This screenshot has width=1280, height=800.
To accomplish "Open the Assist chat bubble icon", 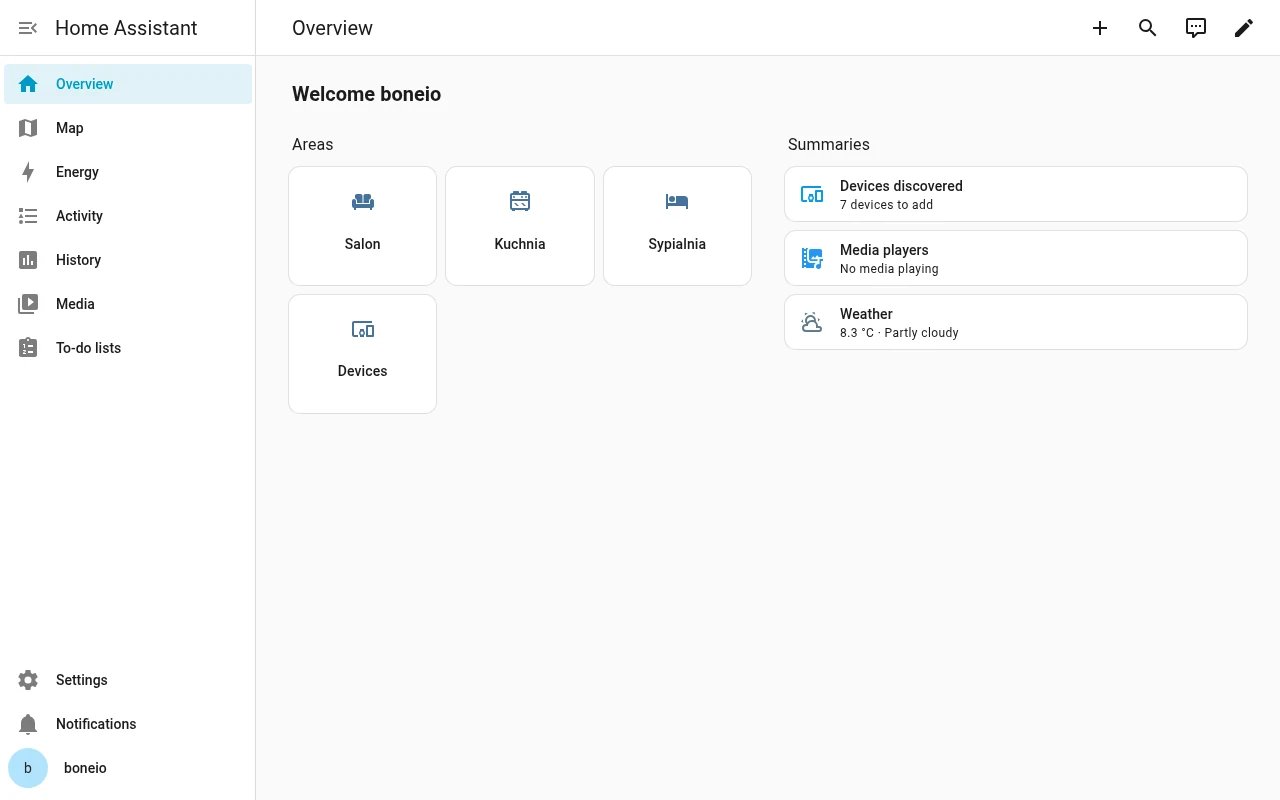I will [x=1196, y=28].
